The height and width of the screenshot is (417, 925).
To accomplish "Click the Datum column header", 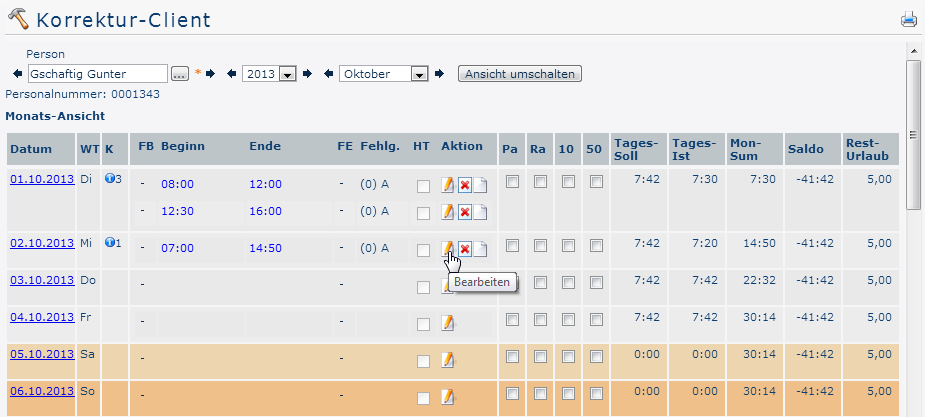I will pos(31,149).
